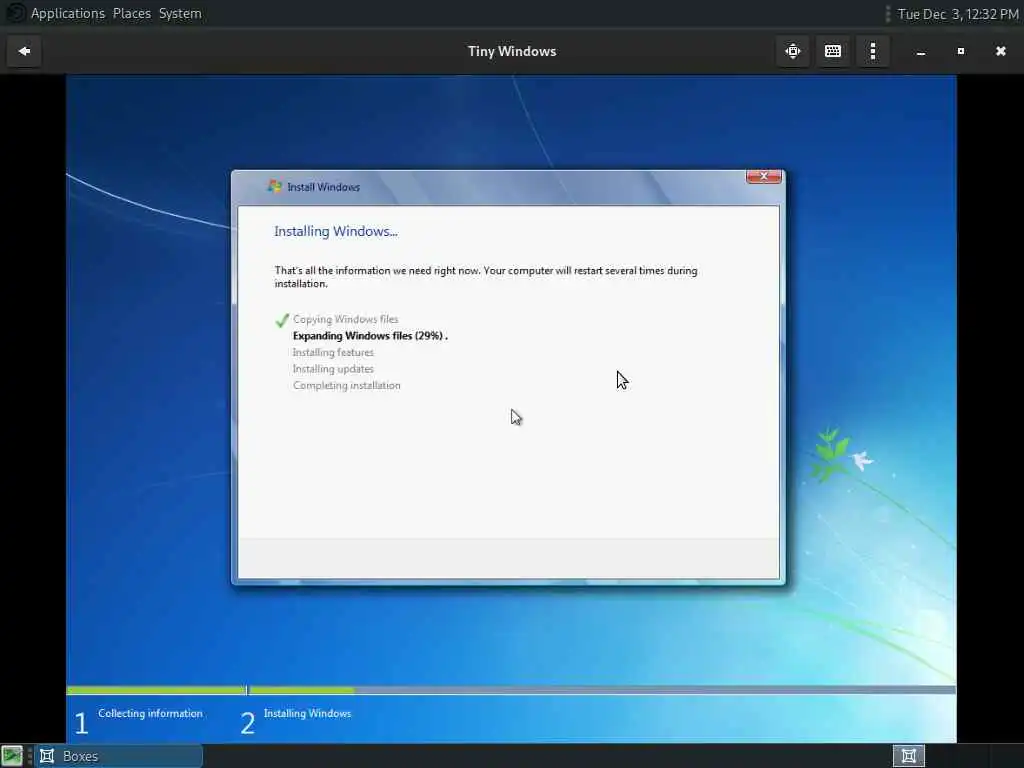
Task: Open the System menu
Action: (x=180, y=13)
